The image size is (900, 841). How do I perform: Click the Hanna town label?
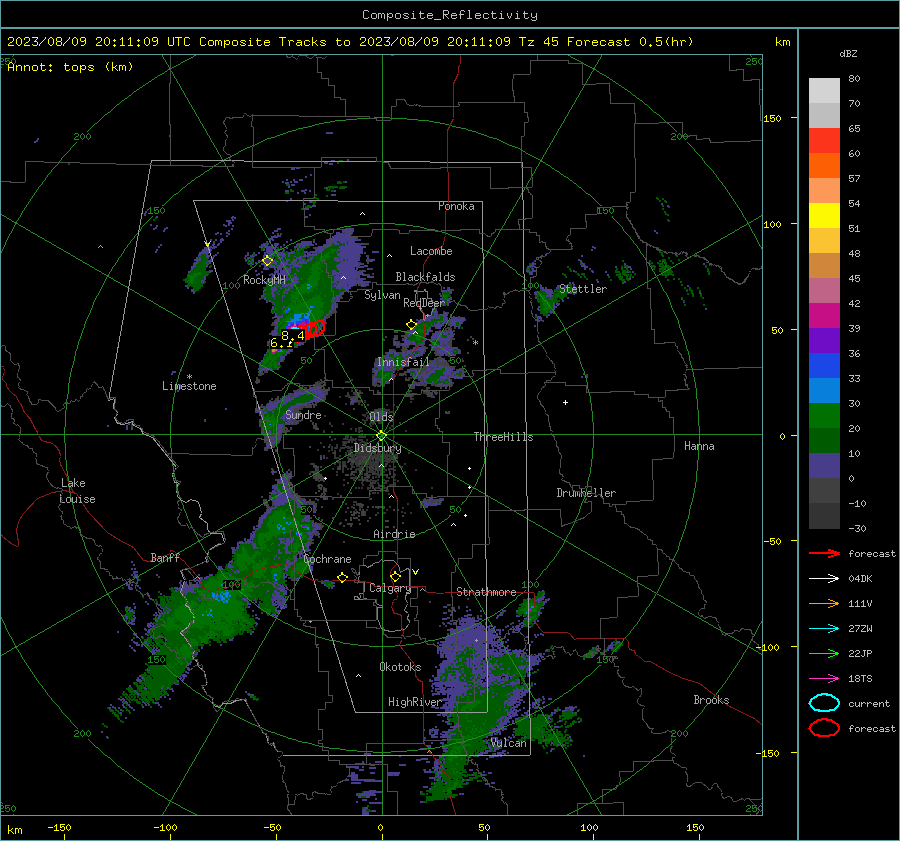[x=699, y=446]
